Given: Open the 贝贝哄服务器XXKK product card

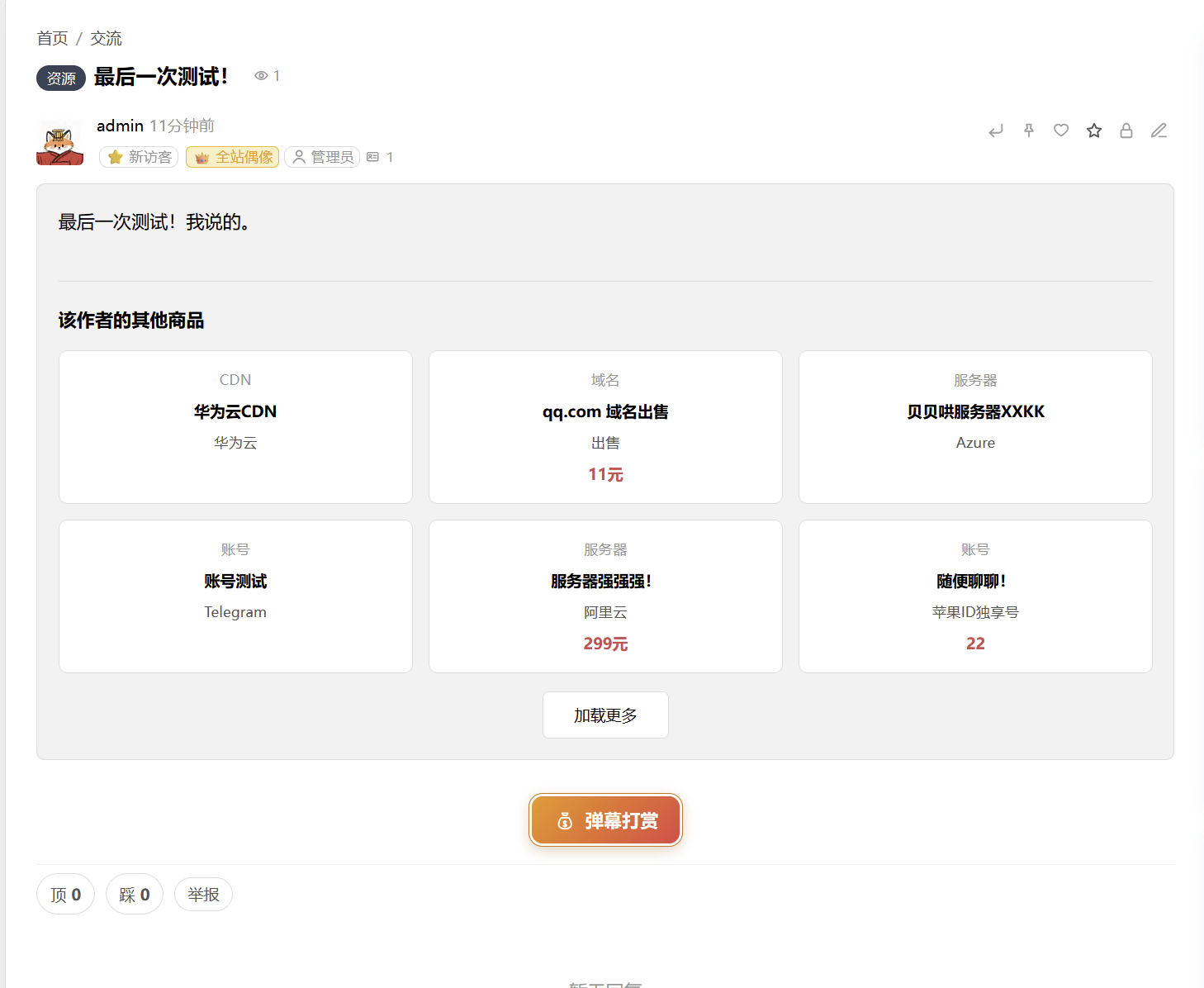Looking at the screenshot, I should (975, 427).
